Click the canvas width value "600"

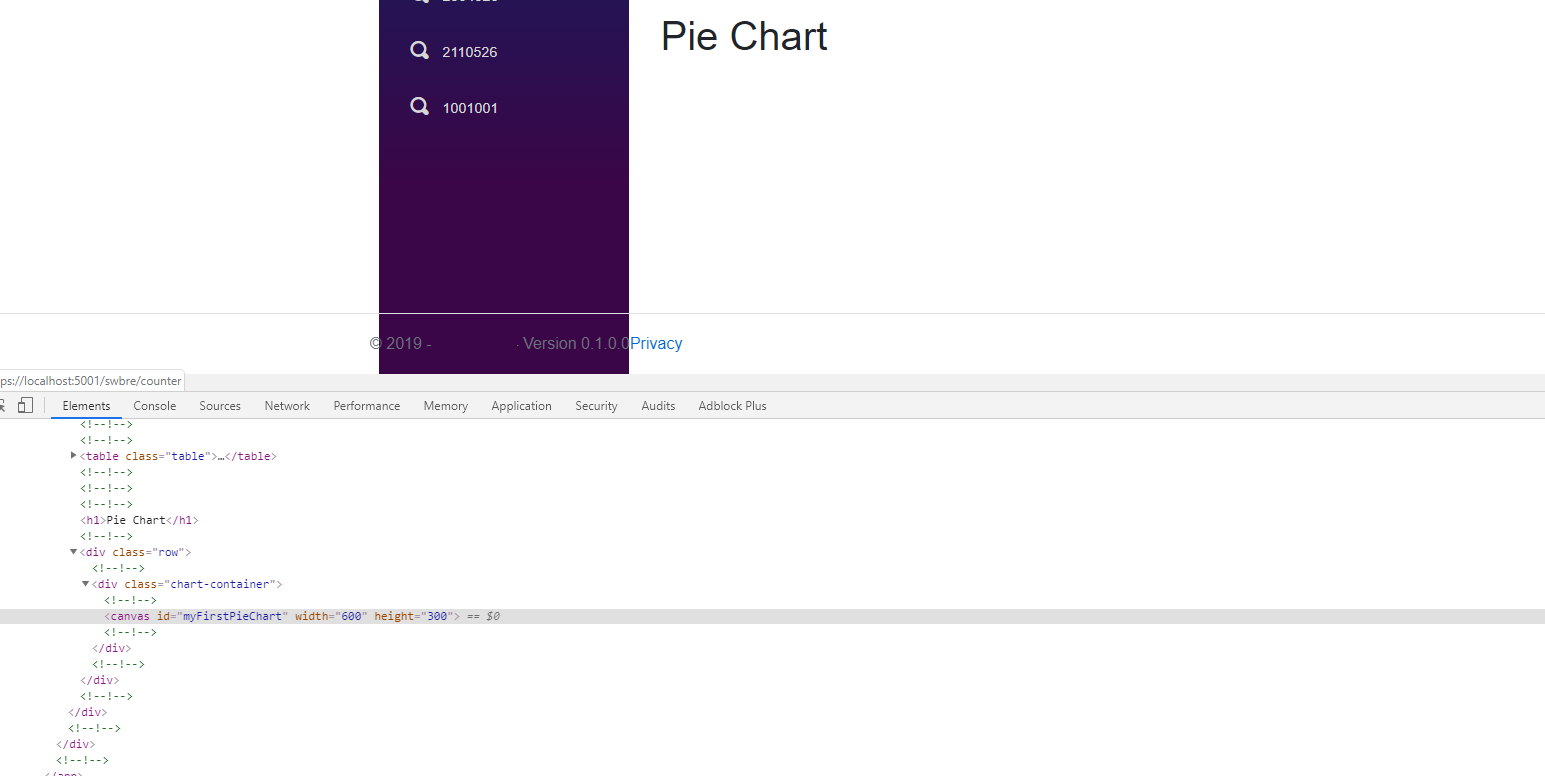pos(351,616)
